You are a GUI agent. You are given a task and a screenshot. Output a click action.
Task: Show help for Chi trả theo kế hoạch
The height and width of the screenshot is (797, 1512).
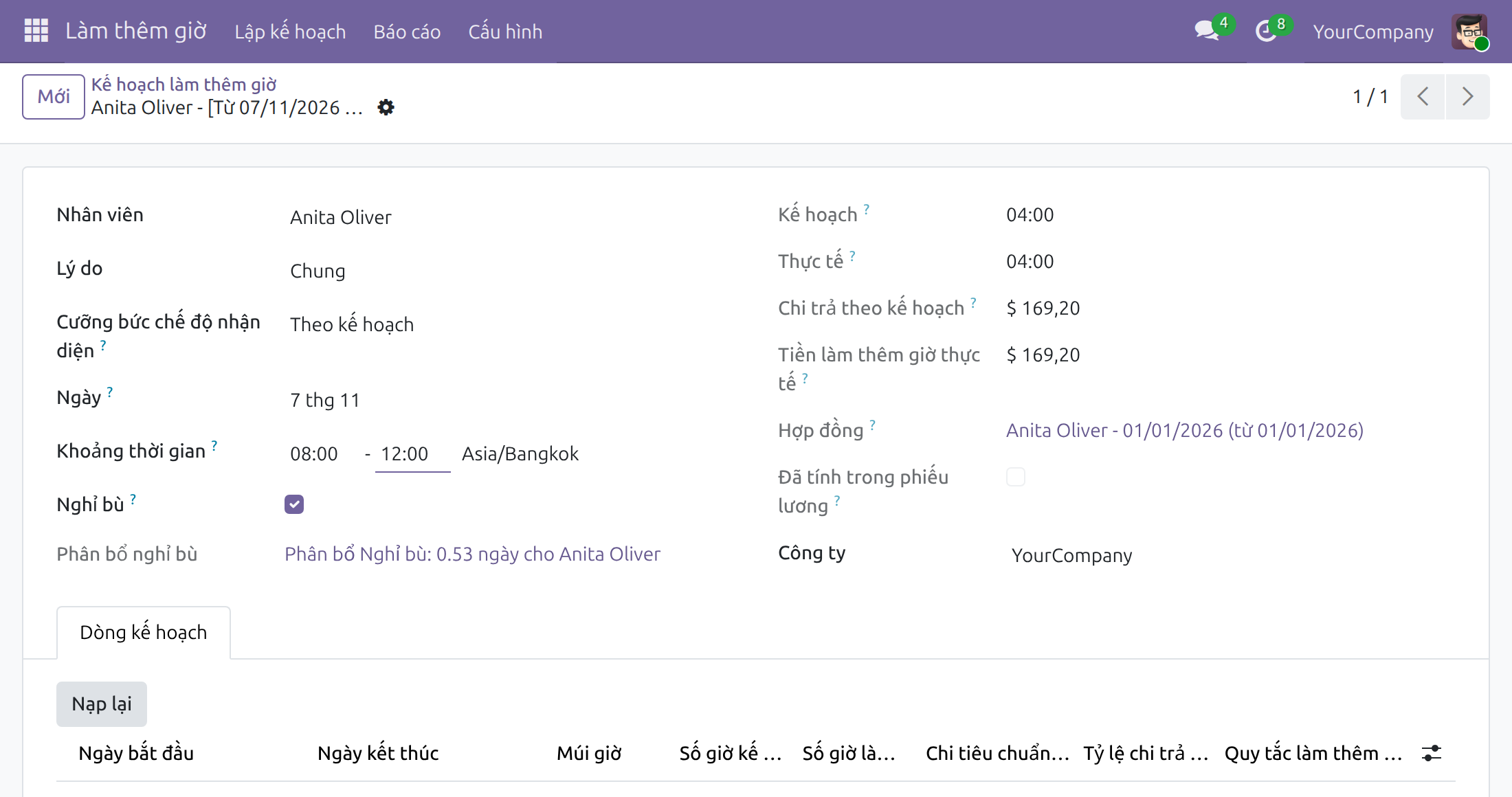coord(973,302)
